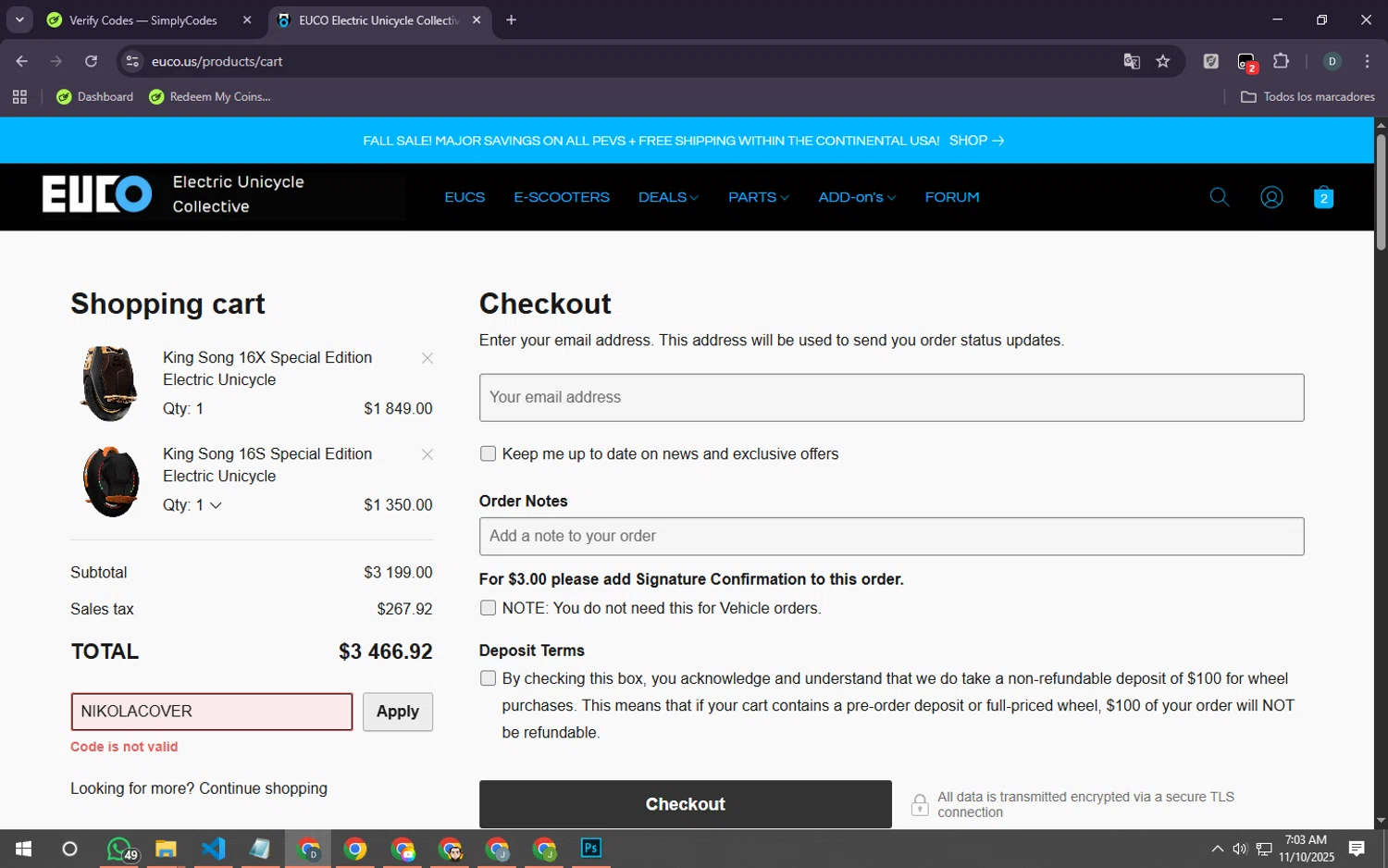Click SHOP link in the sale banner

(x=976, y=141)
